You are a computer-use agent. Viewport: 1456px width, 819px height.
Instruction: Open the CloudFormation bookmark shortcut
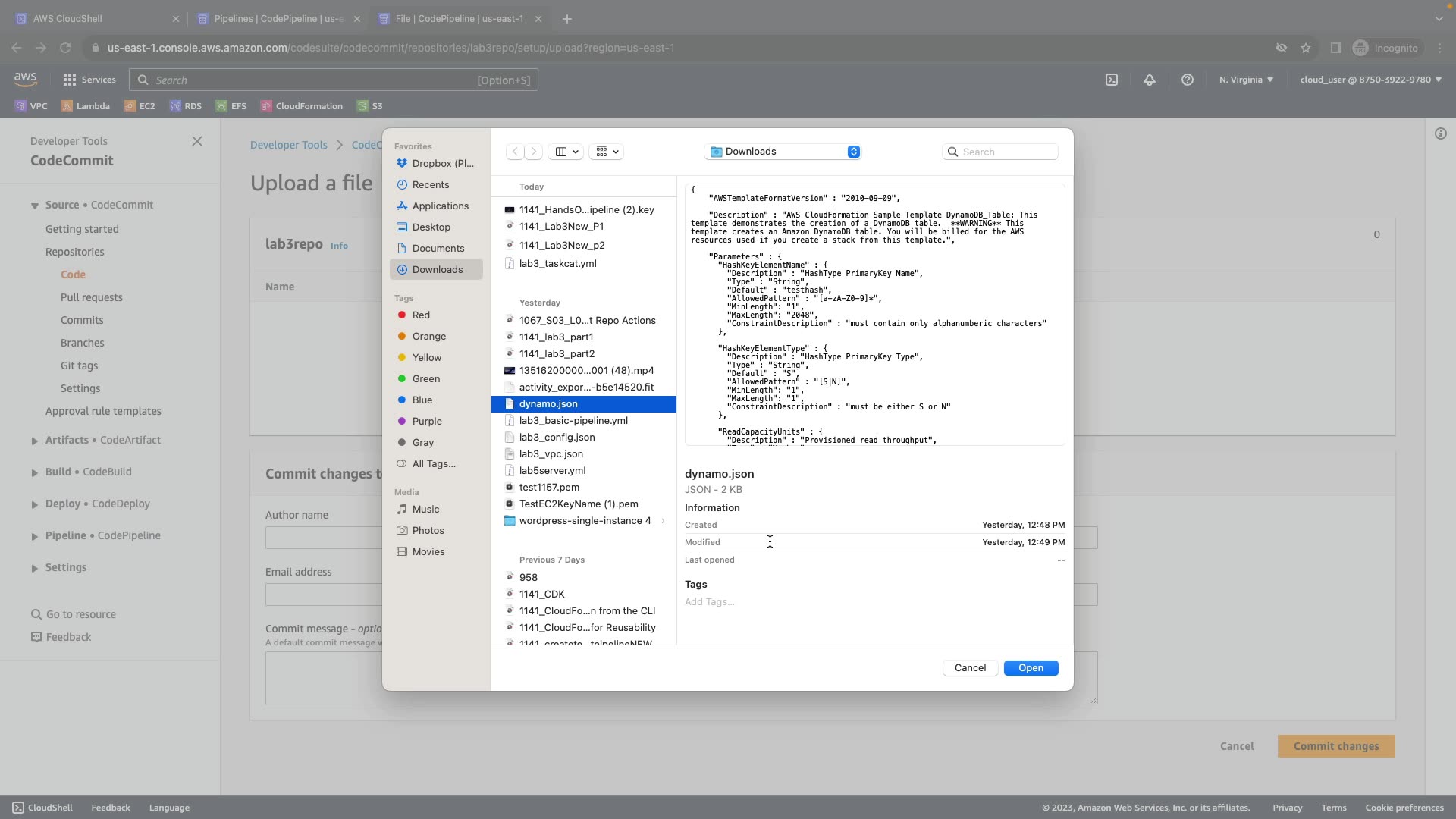click(302, 106)
